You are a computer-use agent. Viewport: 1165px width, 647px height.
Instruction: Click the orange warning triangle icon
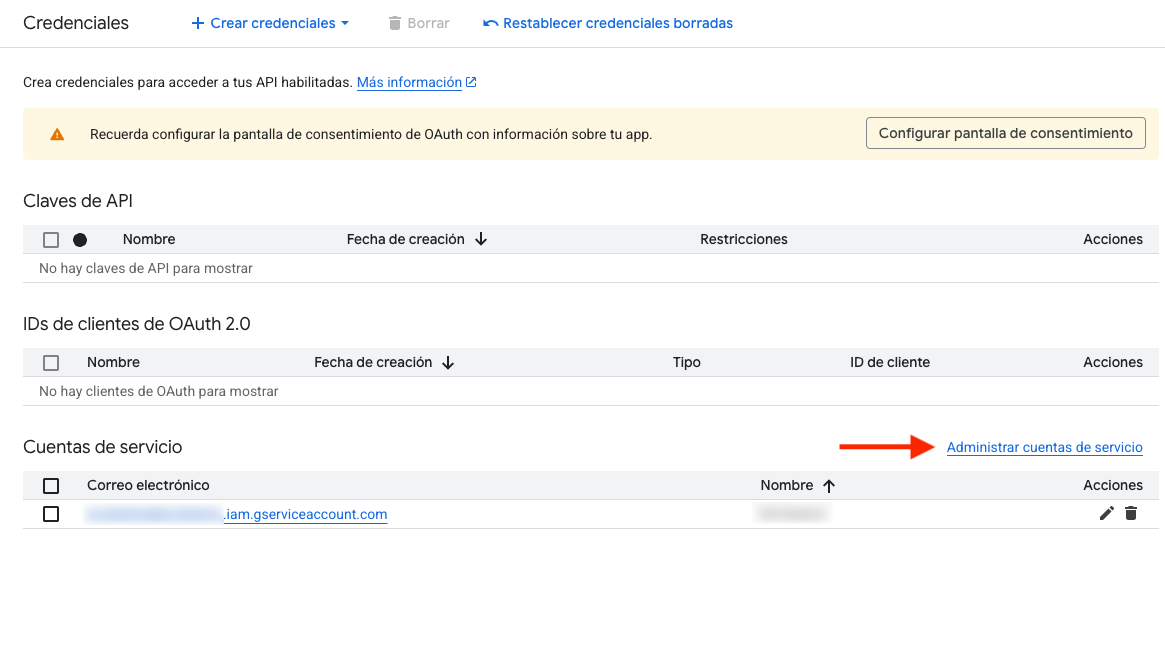[x=57, y=134]
